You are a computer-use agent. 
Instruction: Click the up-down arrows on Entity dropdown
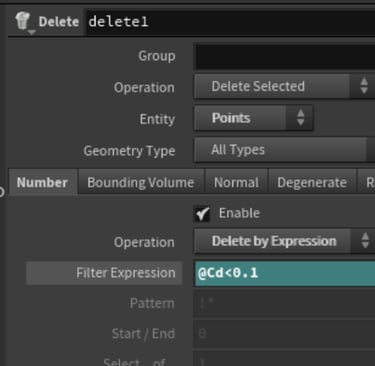click(x=300, y=118)
